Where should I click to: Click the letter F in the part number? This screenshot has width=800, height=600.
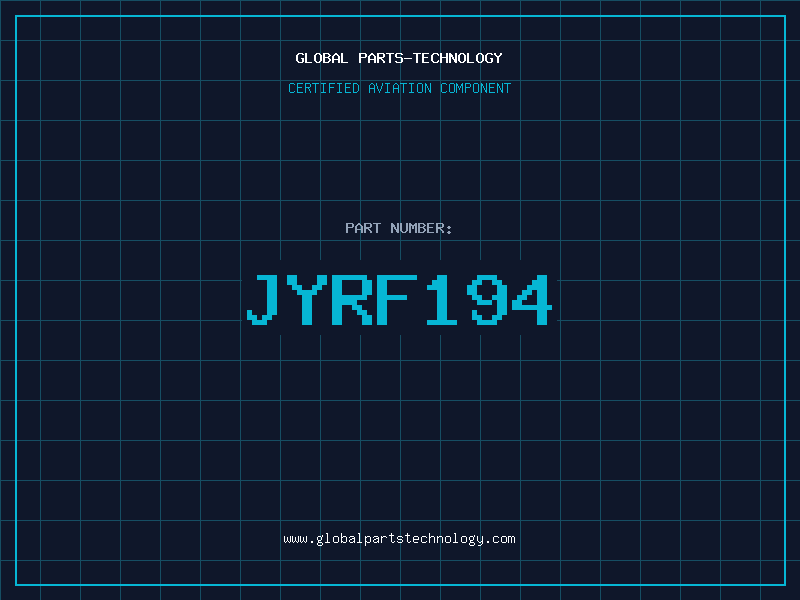[396, 300]
